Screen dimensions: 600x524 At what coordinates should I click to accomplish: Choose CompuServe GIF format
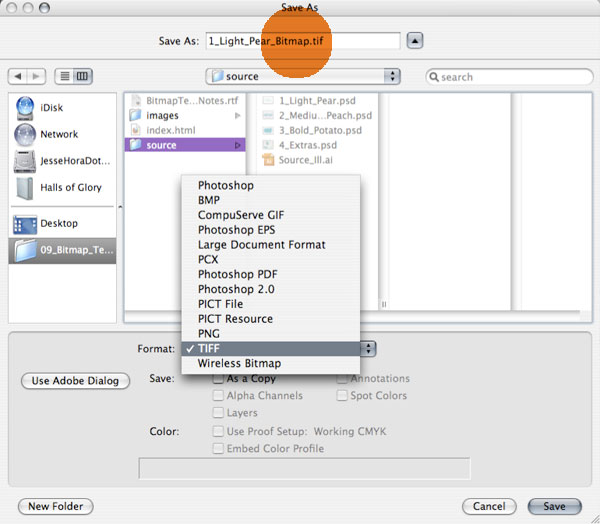coord(271,215)
